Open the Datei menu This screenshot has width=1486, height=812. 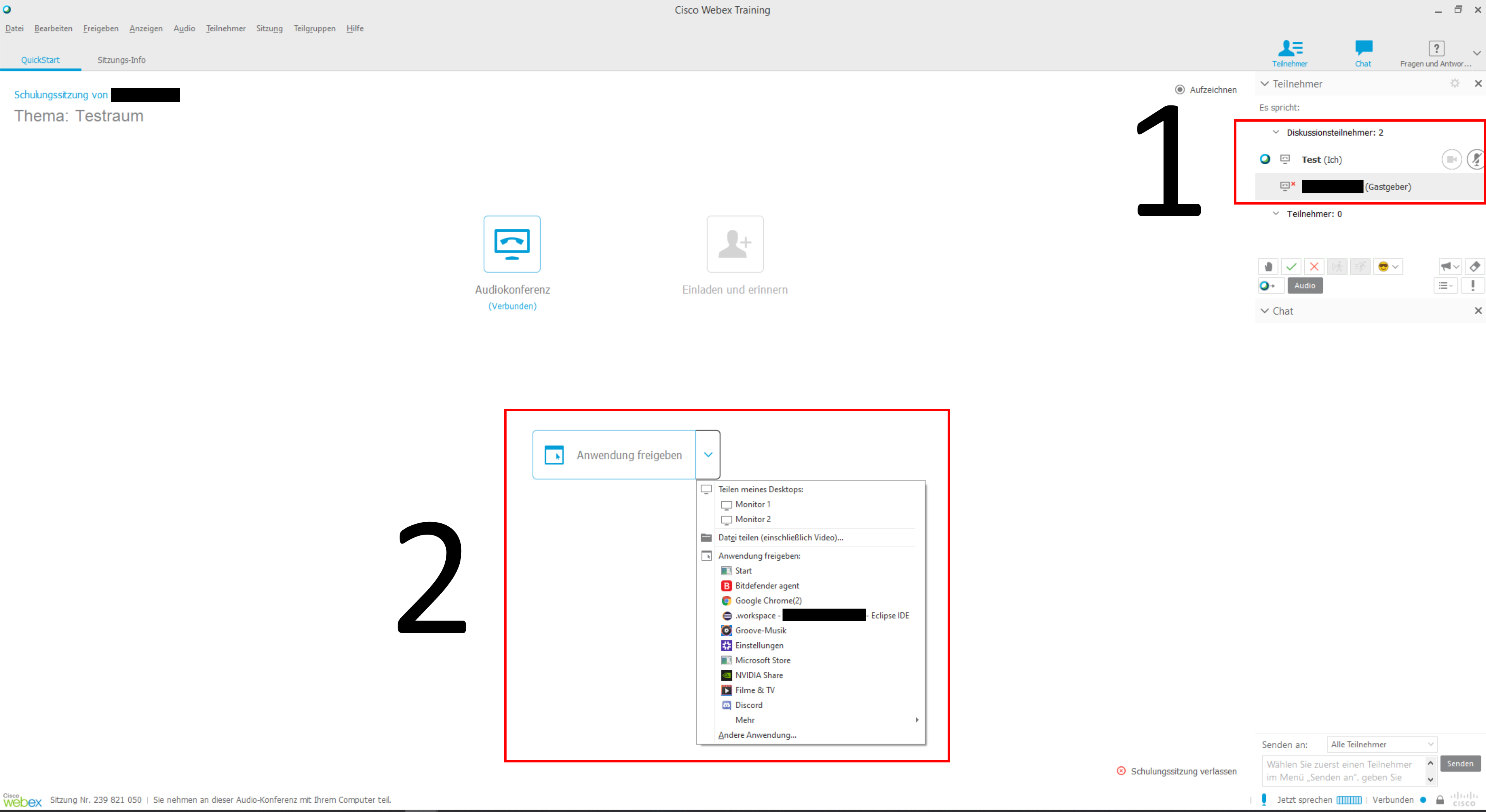[14, 28]
